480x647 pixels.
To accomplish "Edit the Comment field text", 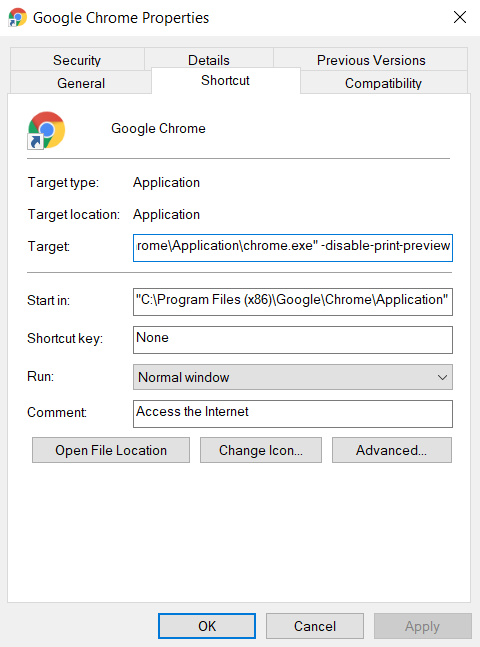I will click(293, 413).
